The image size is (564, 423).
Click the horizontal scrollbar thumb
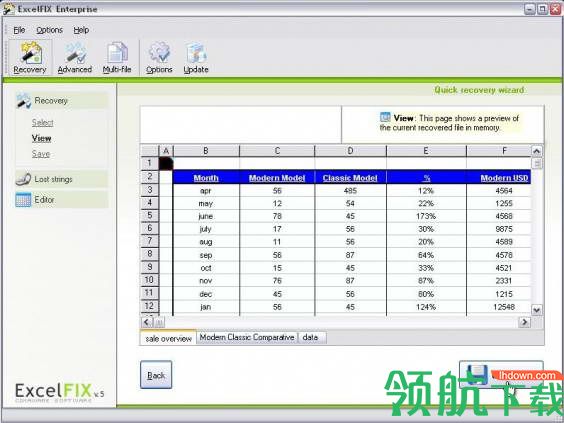pyautogui.click(x=160, y=322)
